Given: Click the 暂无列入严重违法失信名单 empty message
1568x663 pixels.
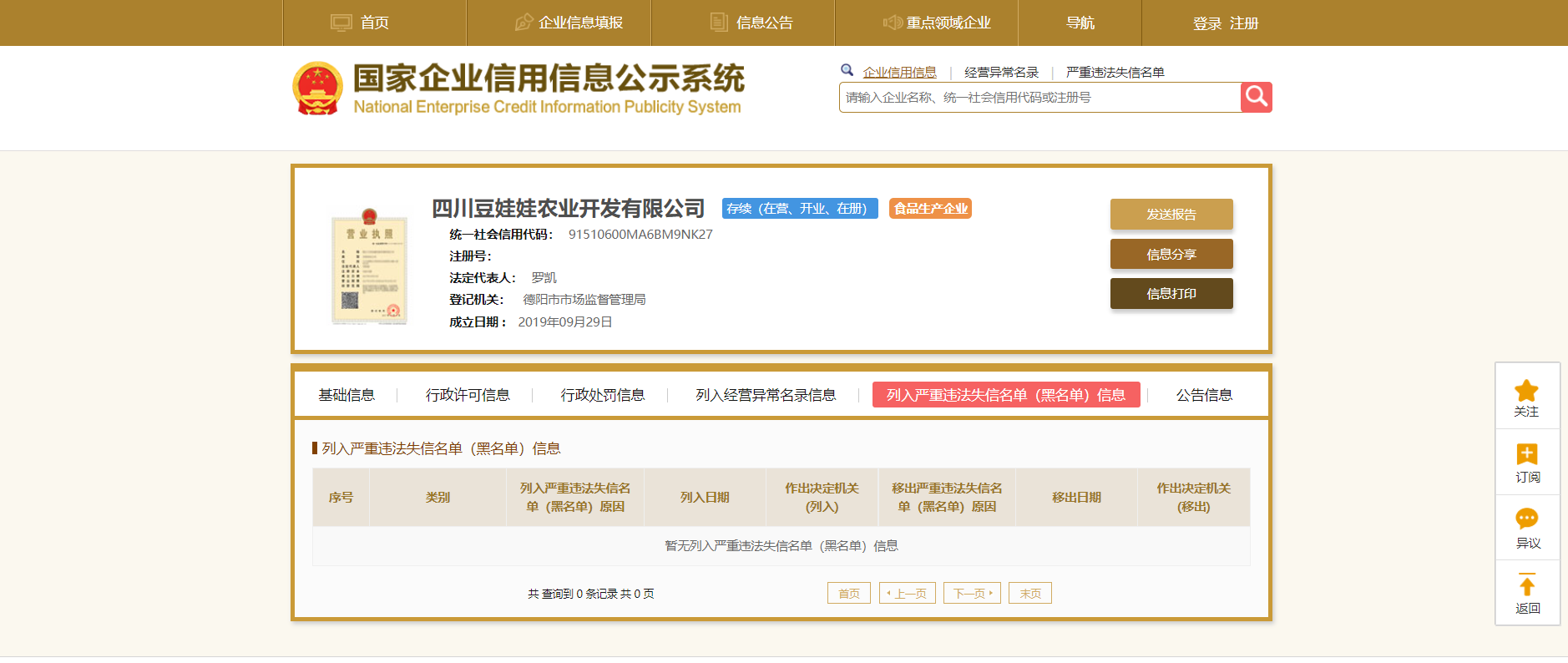Looking at the screenshot, I should coord(781,546).
